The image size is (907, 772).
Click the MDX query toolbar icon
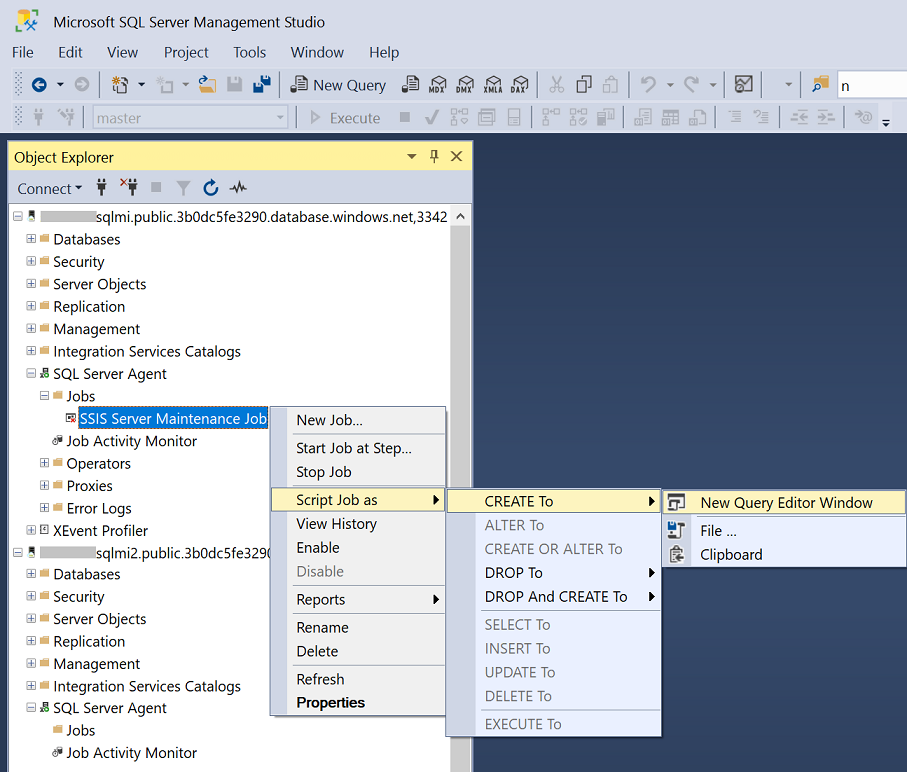[437, 85]
